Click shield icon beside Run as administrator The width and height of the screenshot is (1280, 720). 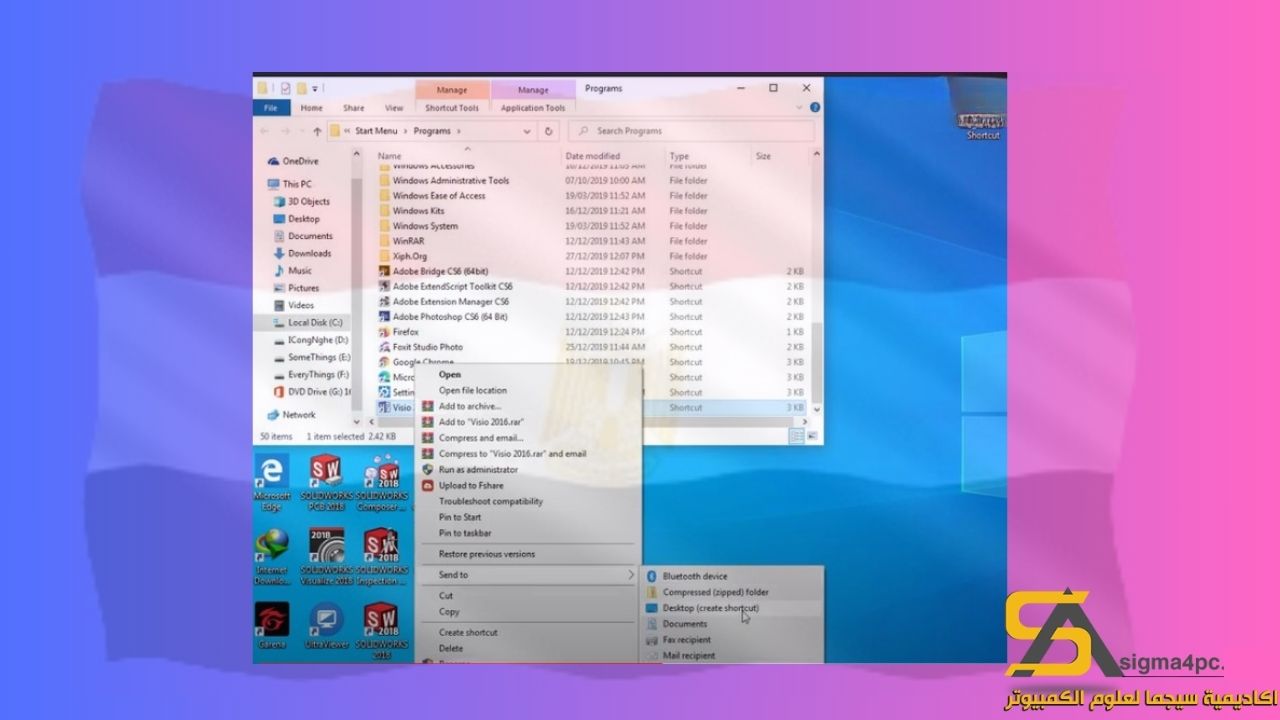[427, 469]
